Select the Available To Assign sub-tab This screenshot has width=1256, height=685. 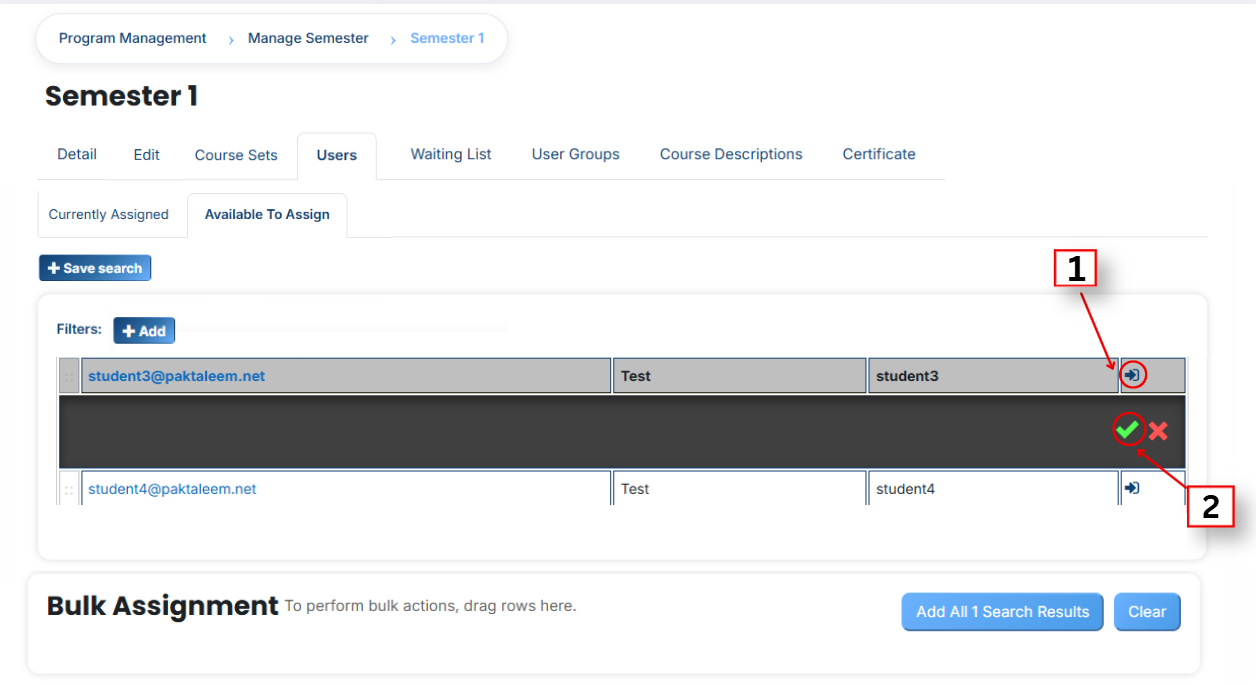coord(267,214)
